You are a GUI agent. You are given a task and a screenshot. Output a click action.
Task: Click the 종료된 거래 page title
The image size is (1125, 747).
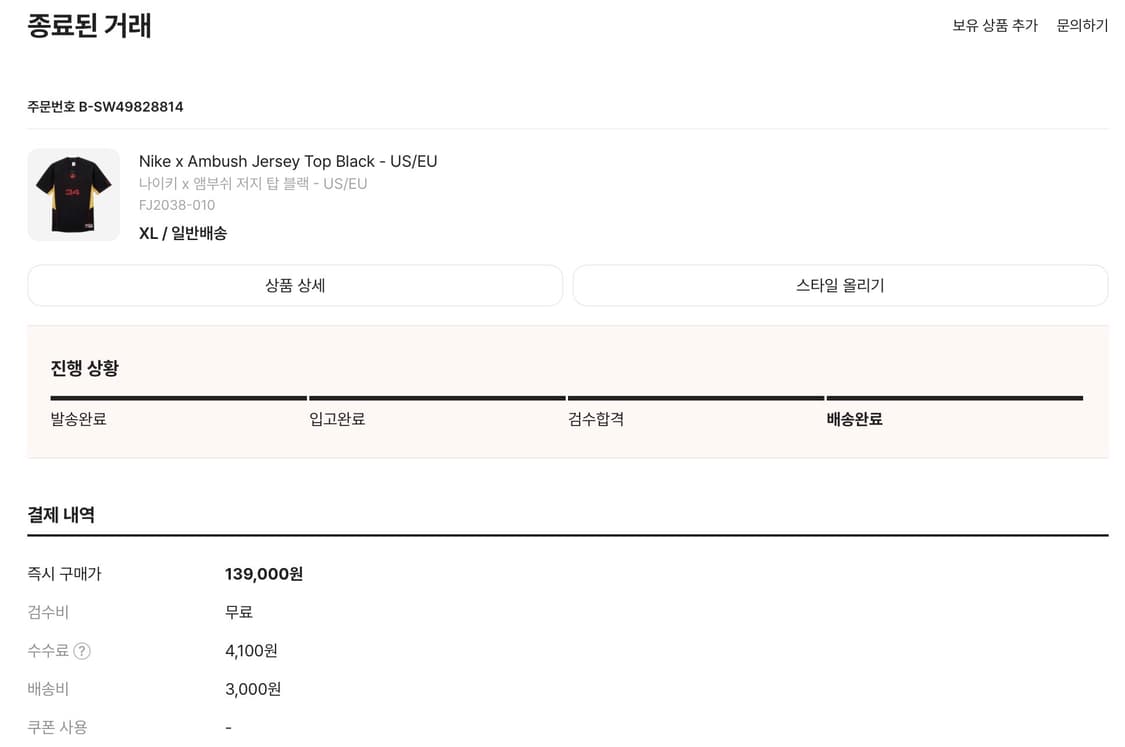(89, 26)
